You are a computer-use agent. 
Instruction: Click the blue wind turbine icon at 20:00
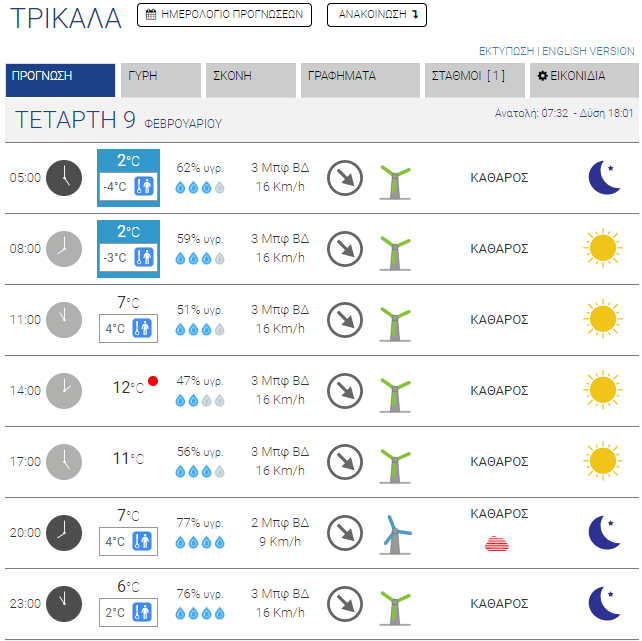[395, 534]
